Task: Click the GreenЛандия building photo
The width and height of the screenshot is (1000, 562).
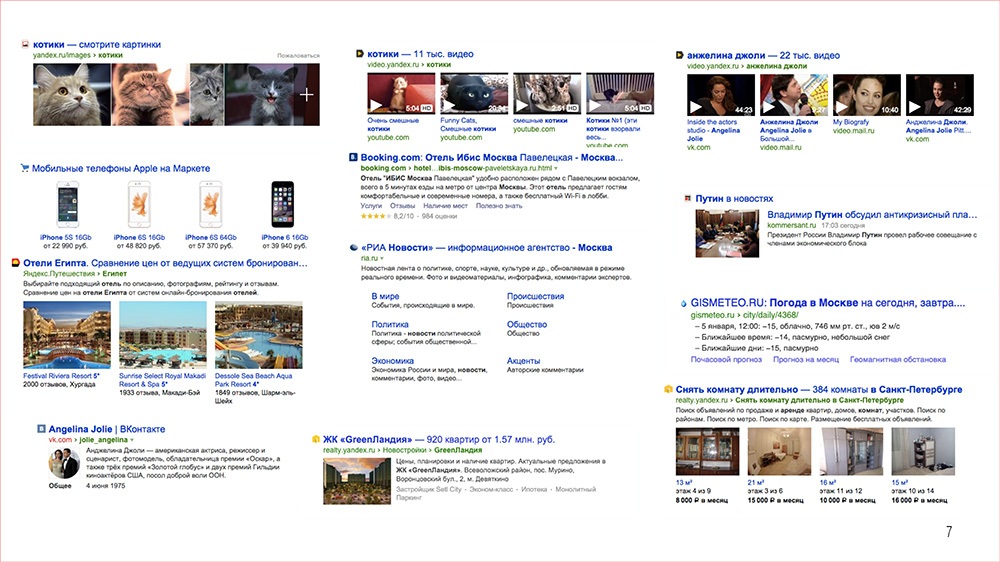Action: (357, 482)
